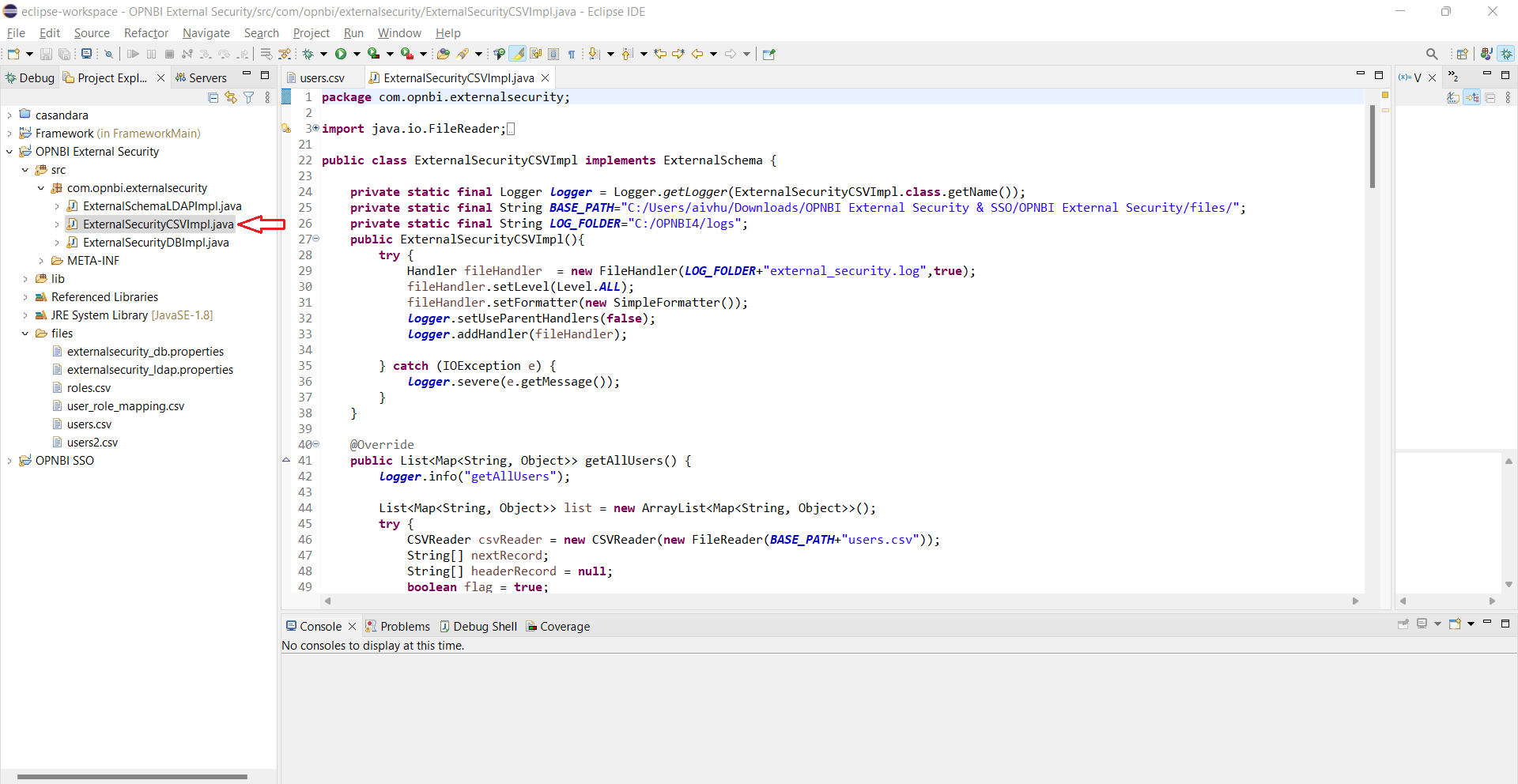The image size is (1518, 784).
Task: Expand folded imports at line 3
Action: 315,127
